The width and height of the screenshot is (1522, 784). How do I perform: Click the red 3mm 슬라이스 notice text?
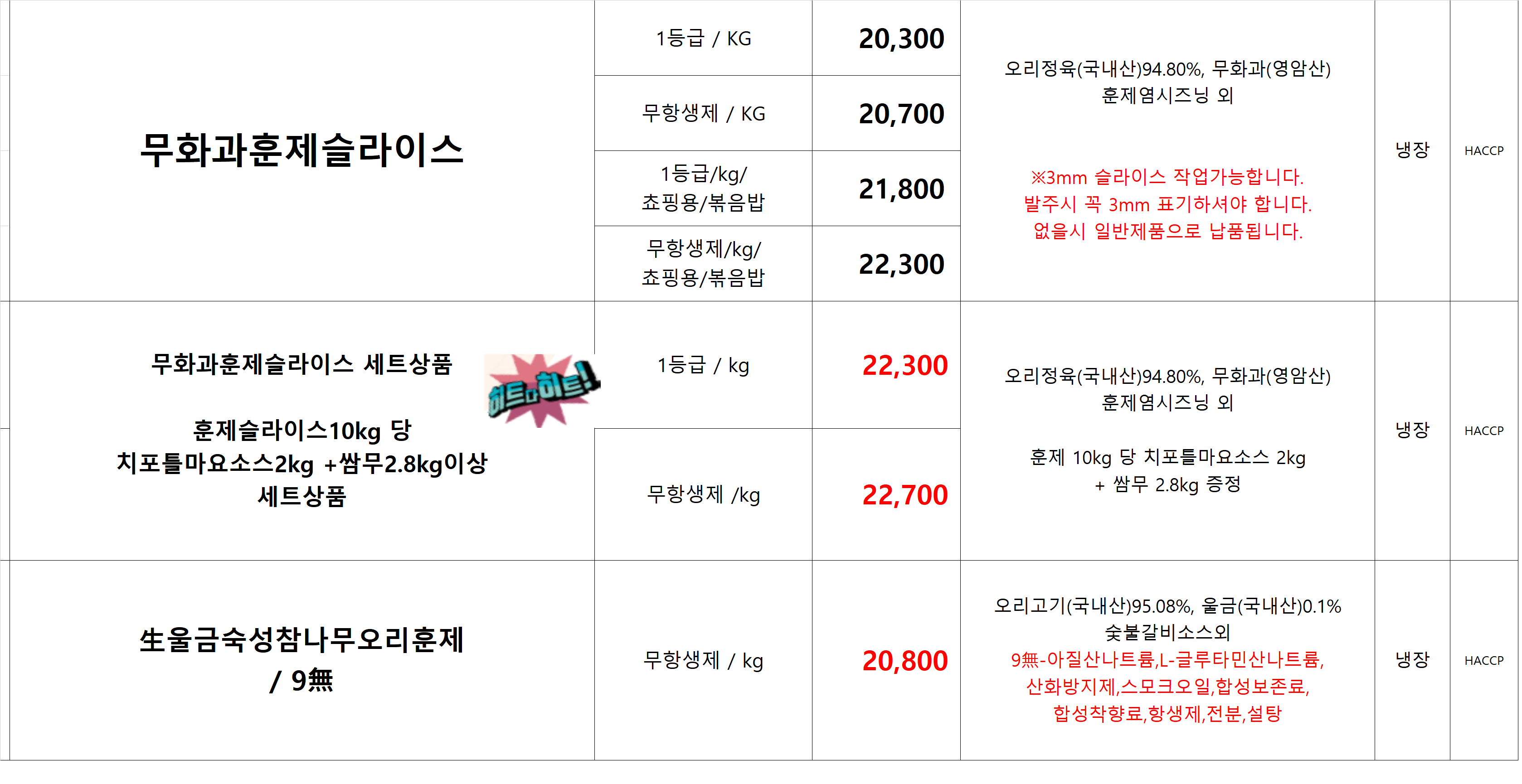click(x=1167, y=203)
